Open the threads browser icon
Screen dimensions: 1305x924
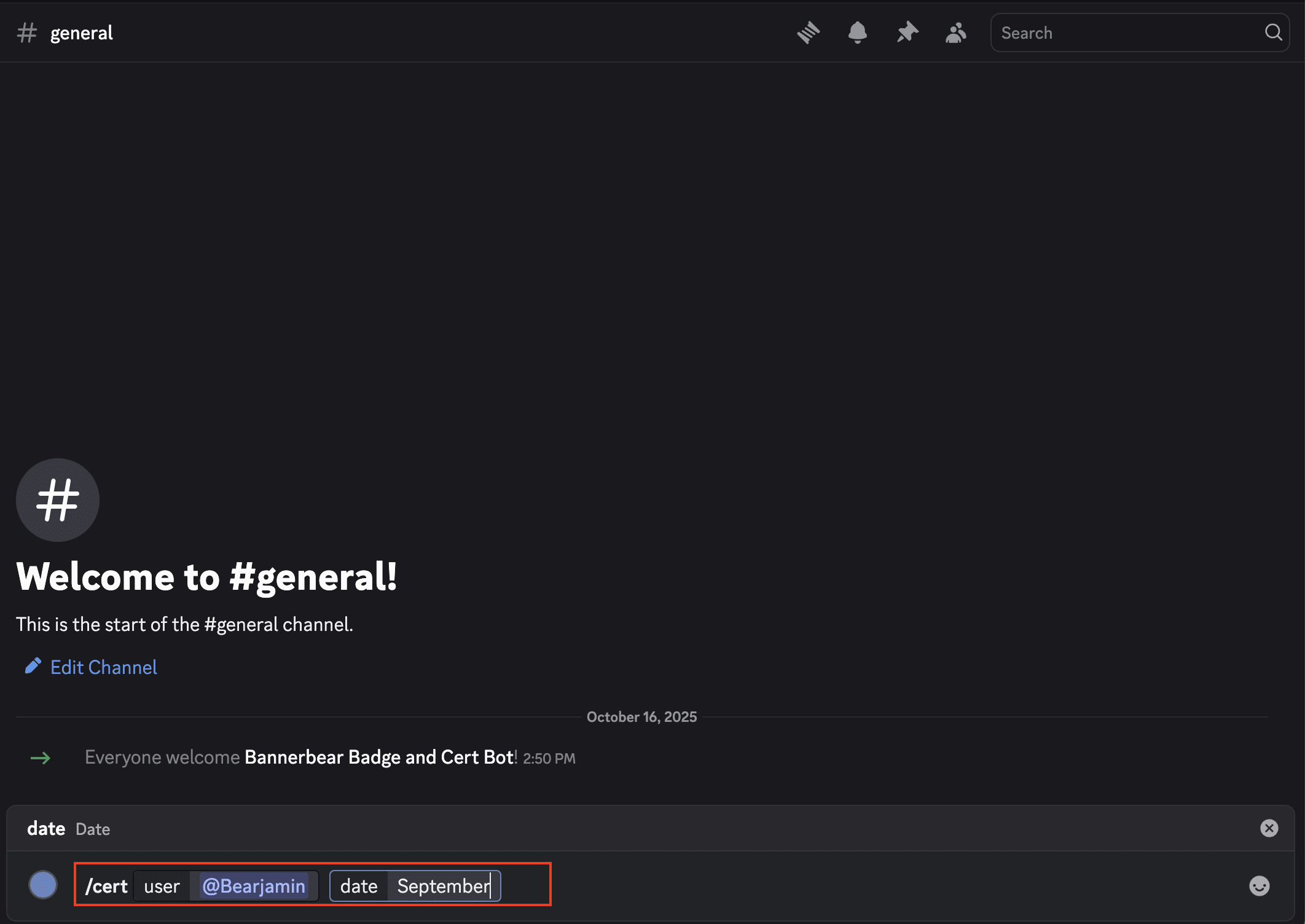point(809,32)
